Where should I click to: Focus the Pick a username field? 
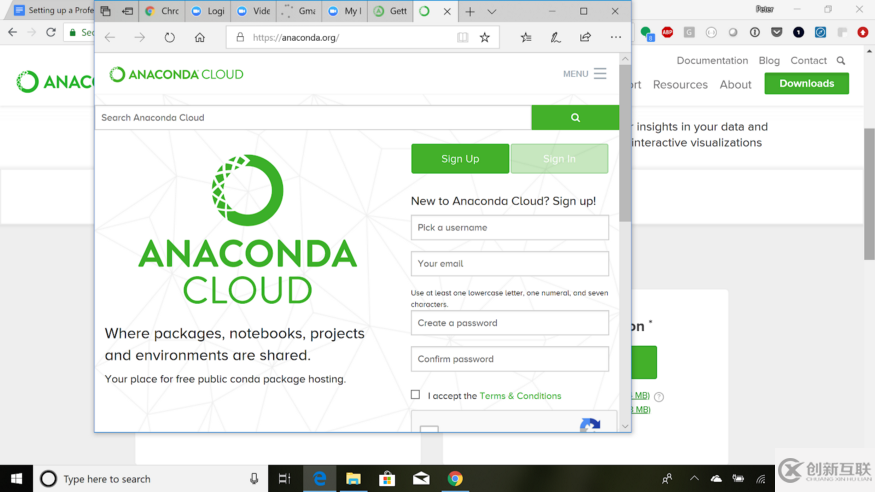coord(509,228)
